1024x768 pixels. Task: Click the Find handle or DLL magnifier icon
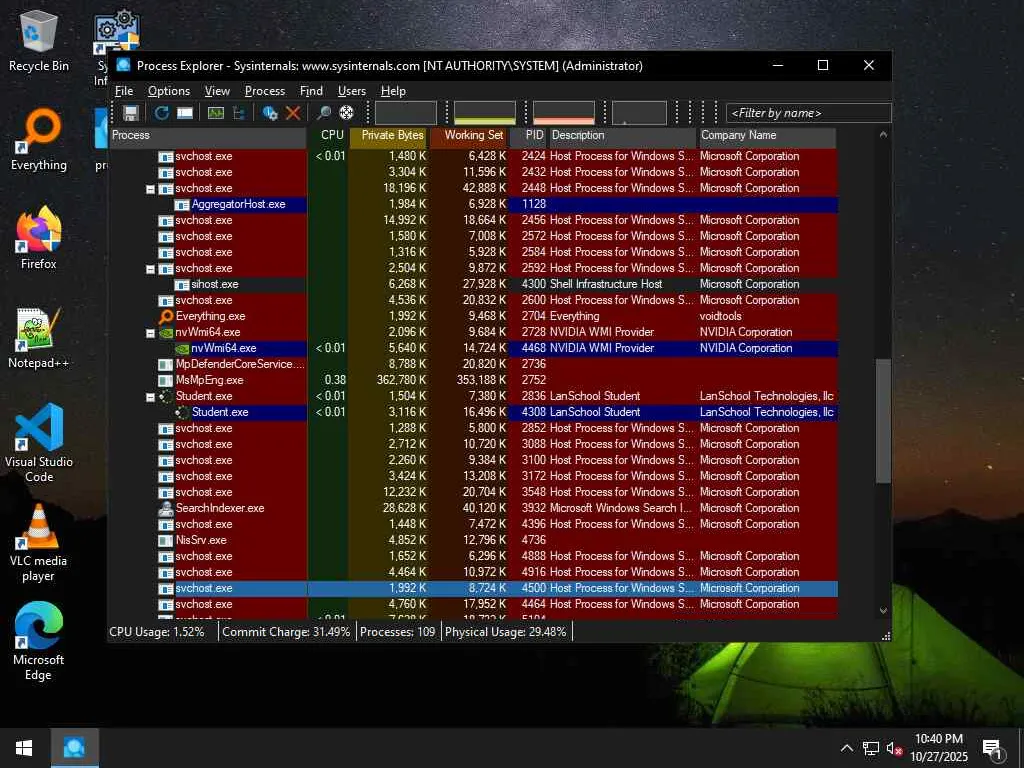tap(323, 113)
